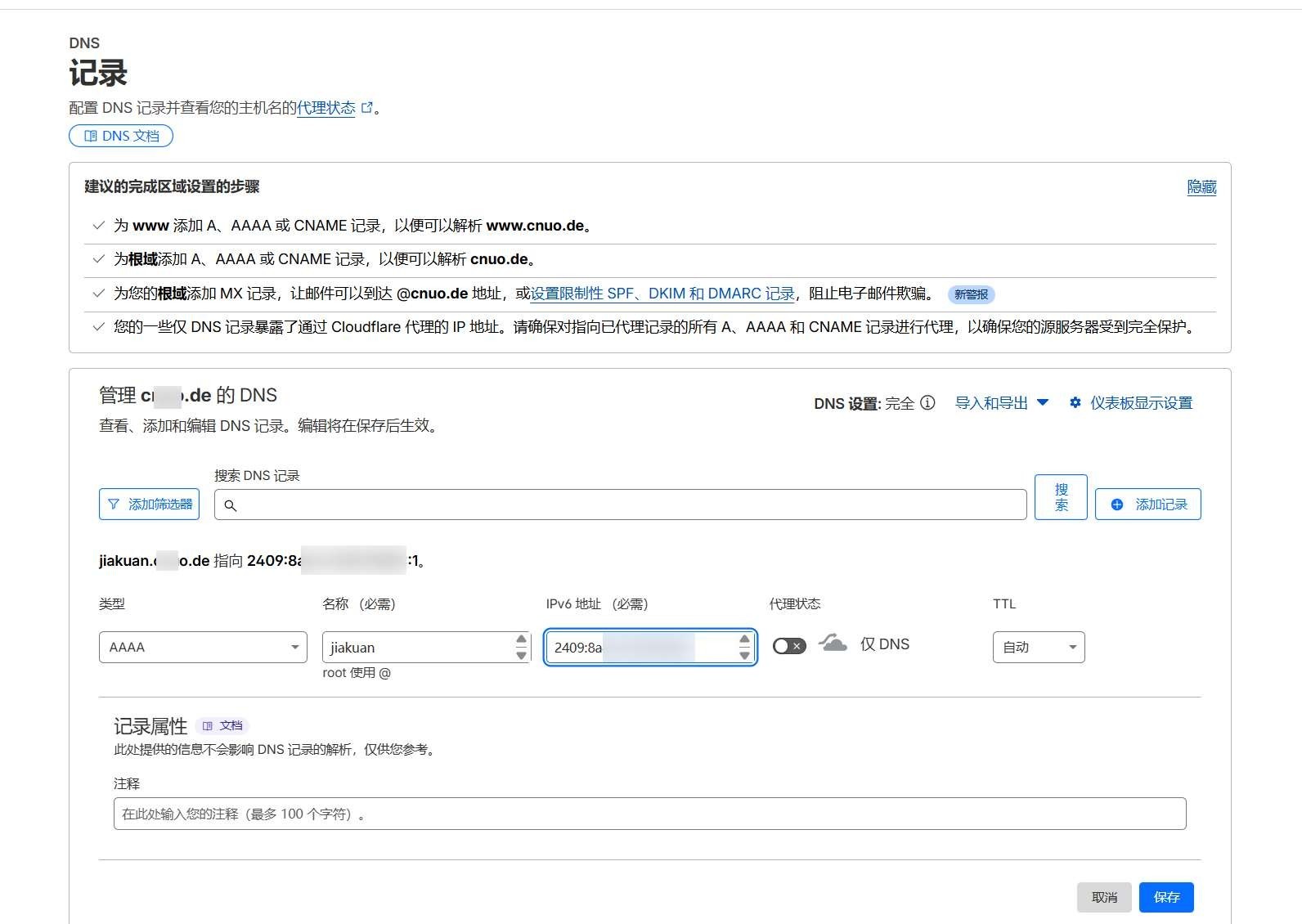The height and width of the screenshot is (924, 1302).
Task: Focus the 名称 field containing jiakuan
Action: coord(426,647)
